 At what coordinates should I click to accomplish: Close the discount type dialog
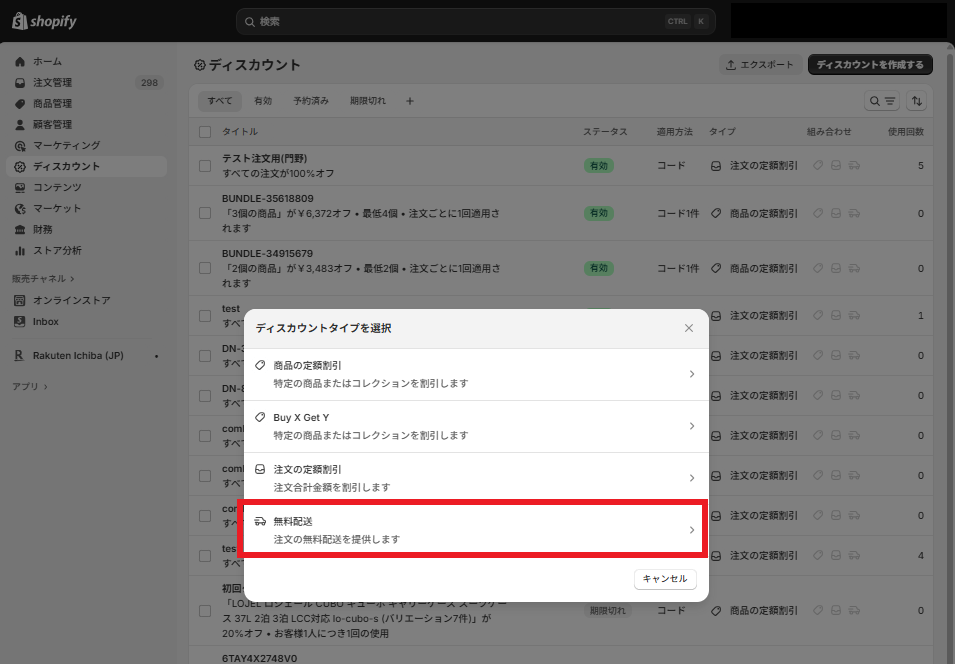point(689,328)
